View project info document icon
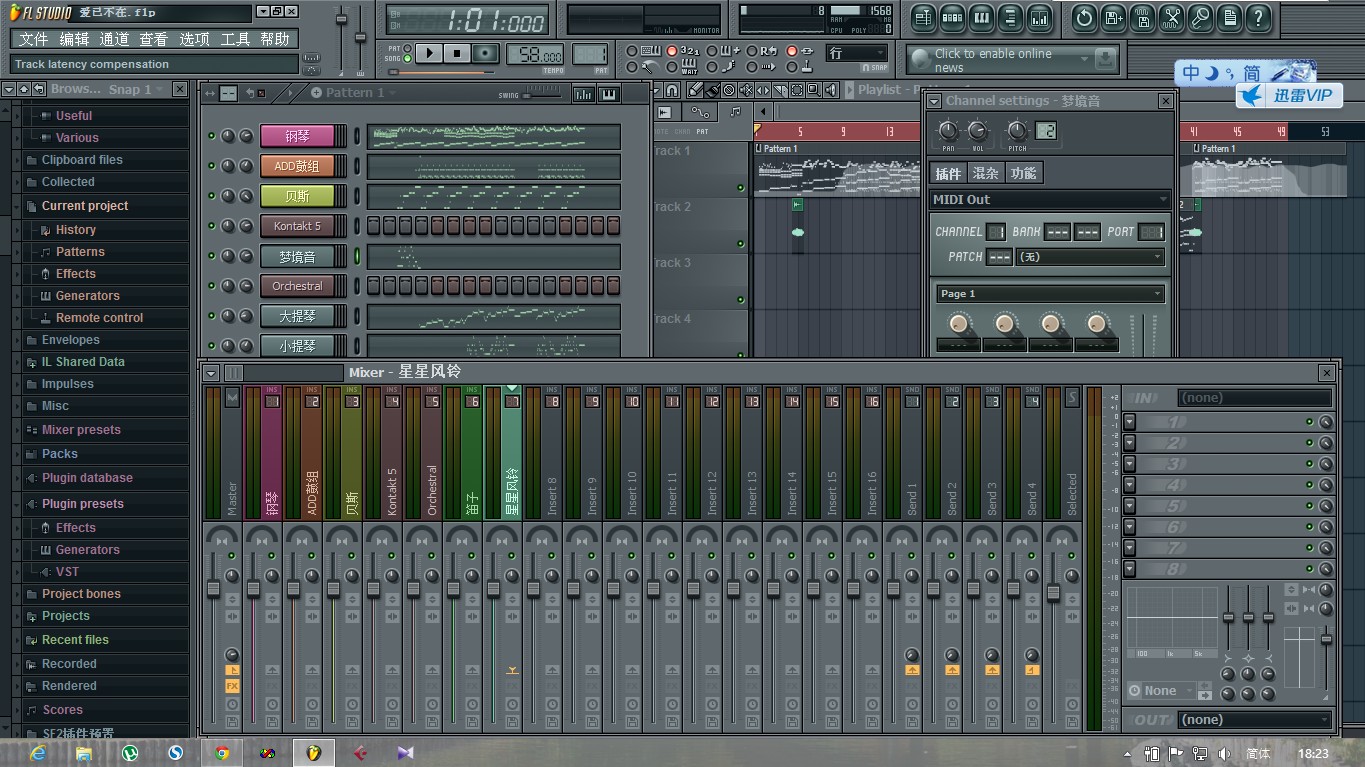This screenshot has width=1365, height=767. [1229, 17]
